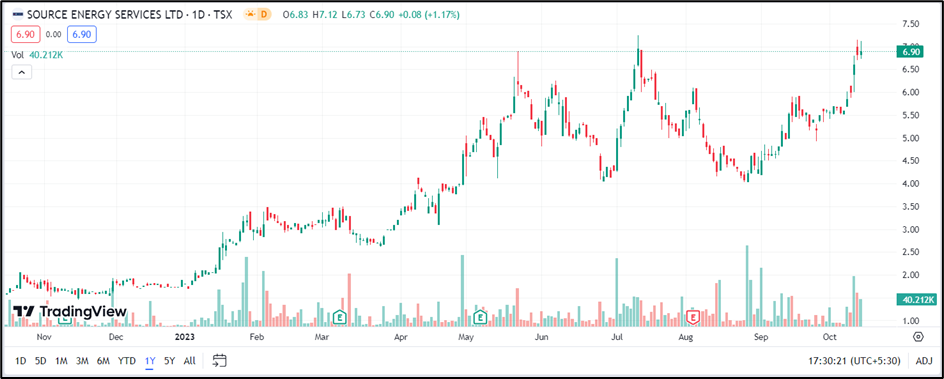Screen dimensions: 944x379
Task: Select the 5D time range
Action: pos(40,361)
